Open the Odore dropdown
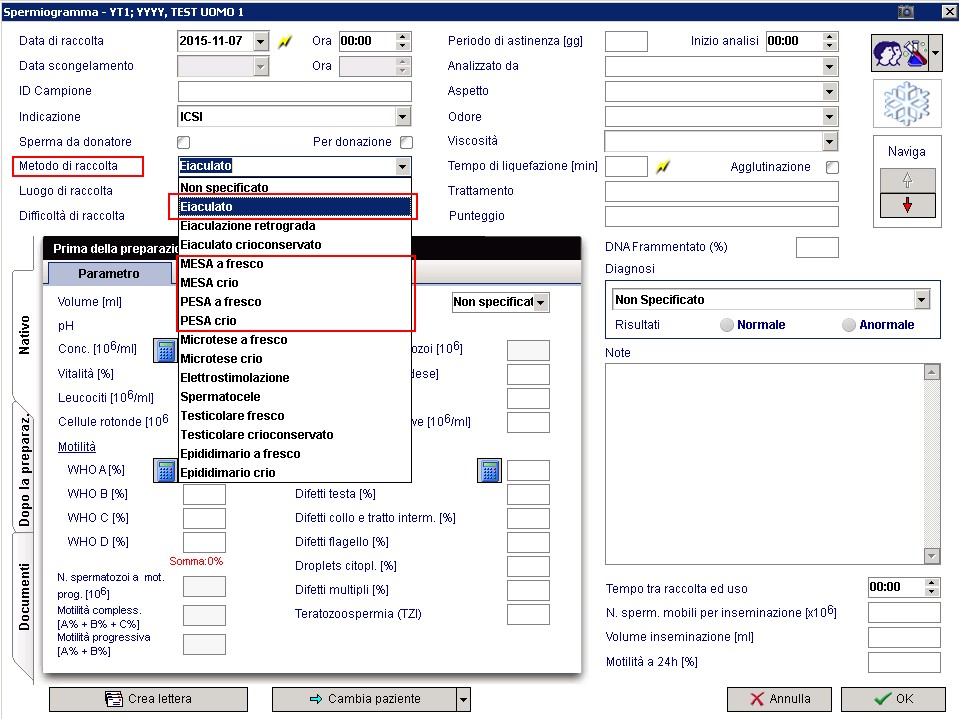959x719 pixels. click(x=829, y=117)
